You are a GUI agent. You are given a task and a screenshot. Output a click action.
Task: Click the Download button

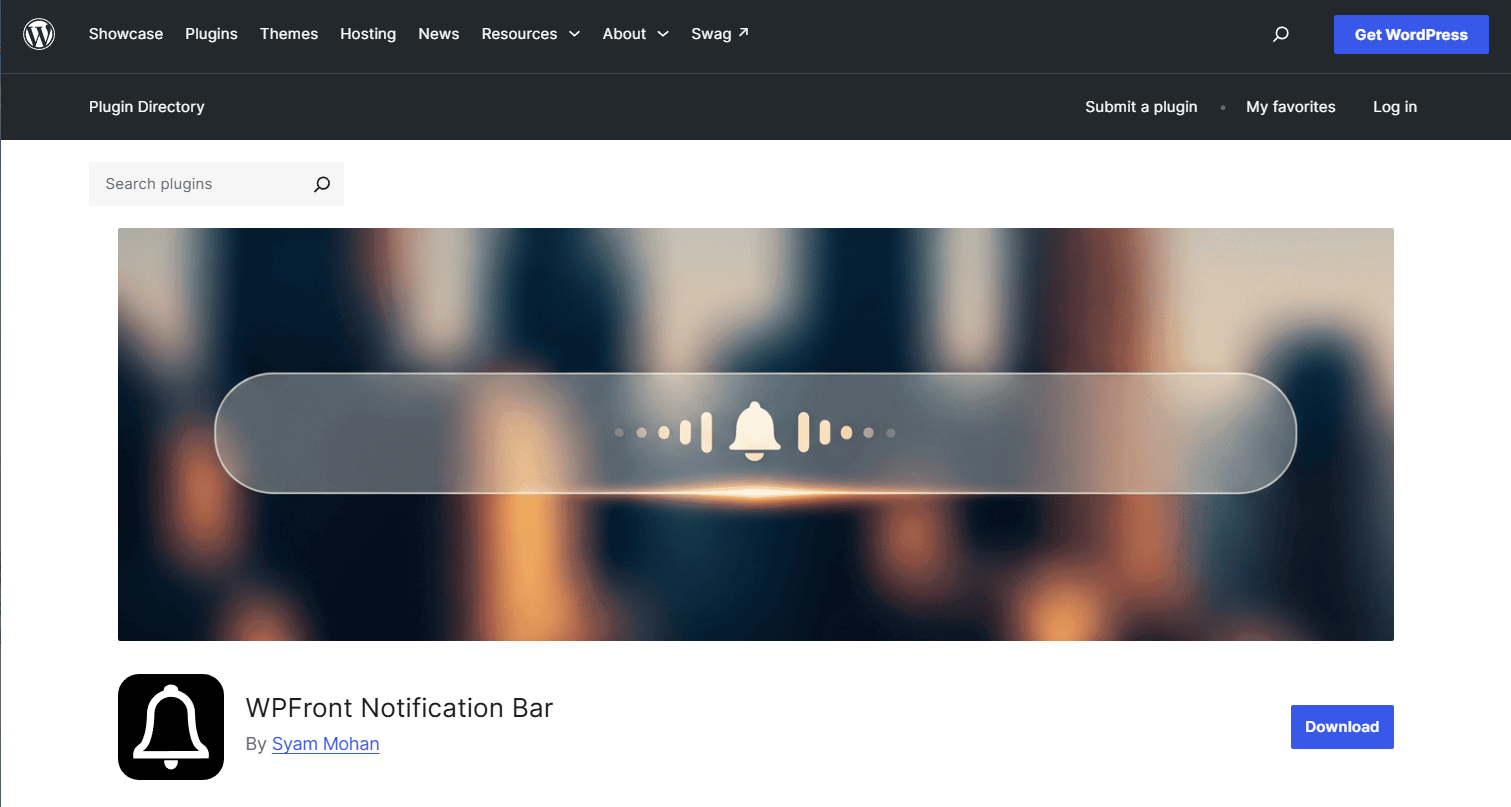pos(1342,727)
